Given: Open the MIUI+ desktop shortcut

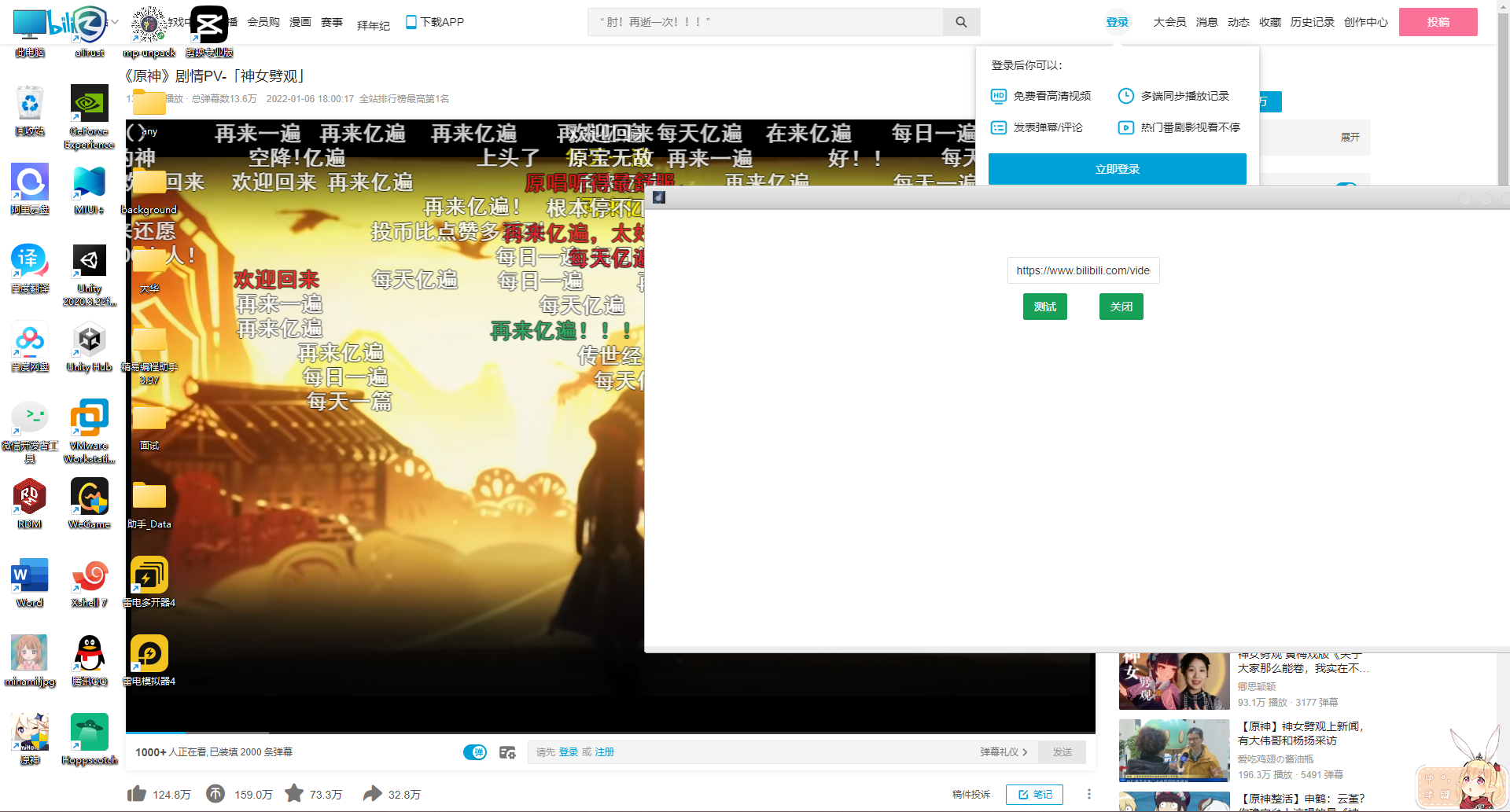Looking at the screenshot, I should pos(89,189).
